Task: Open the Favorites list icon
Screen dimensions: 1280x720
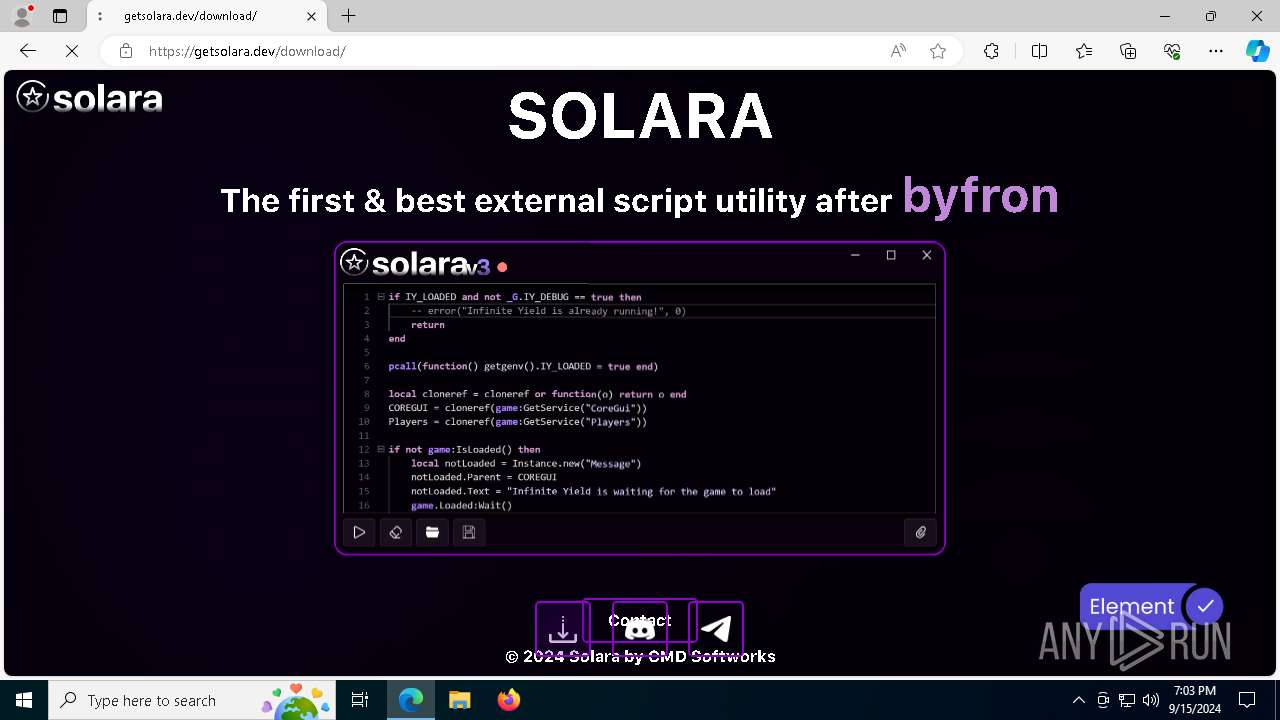Action: (x=1084, y=51)
